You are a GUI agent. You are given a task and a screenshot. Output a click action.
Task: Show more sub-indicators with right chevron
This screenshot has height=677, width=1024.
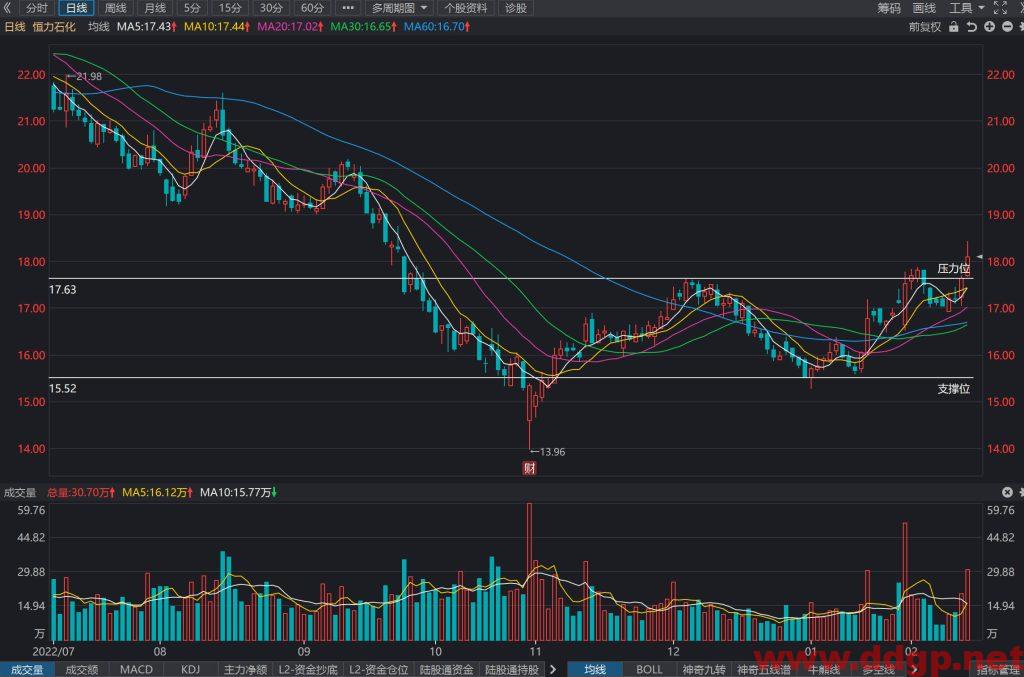(x=553, y=670)
